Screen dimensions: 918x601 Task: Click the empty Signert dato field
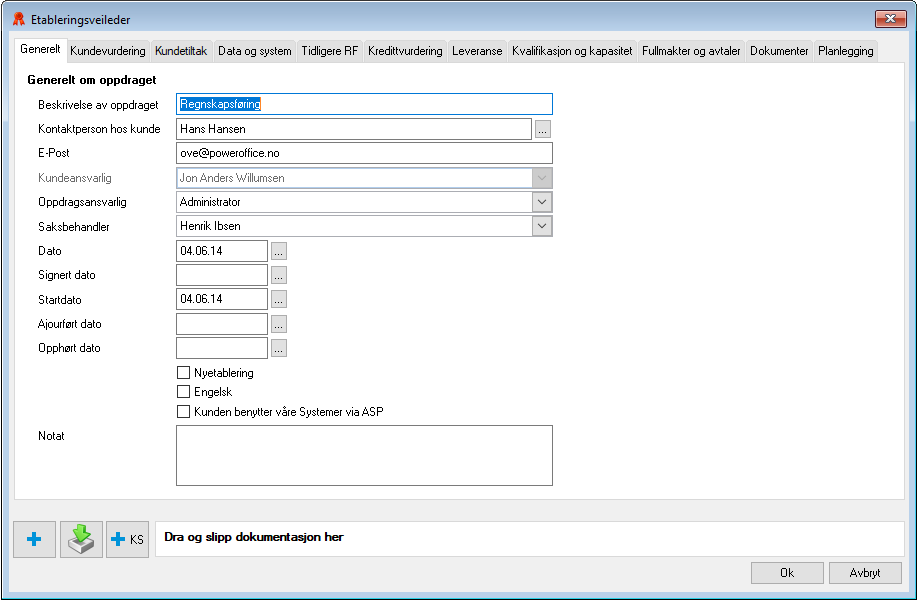(x=222, y=275)
